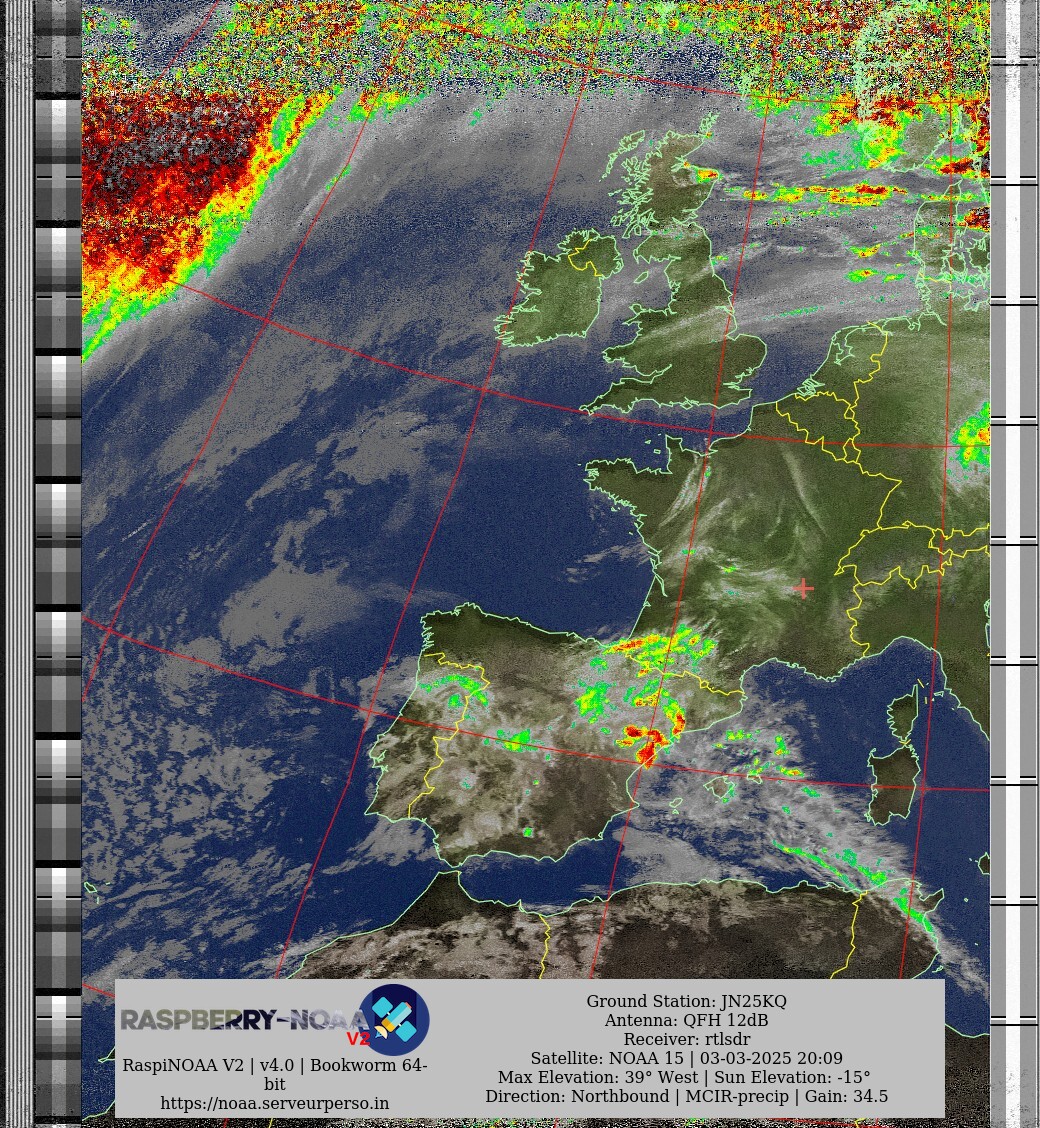Click the Raspberry-NOAA V2 satellite logo

394,1019
